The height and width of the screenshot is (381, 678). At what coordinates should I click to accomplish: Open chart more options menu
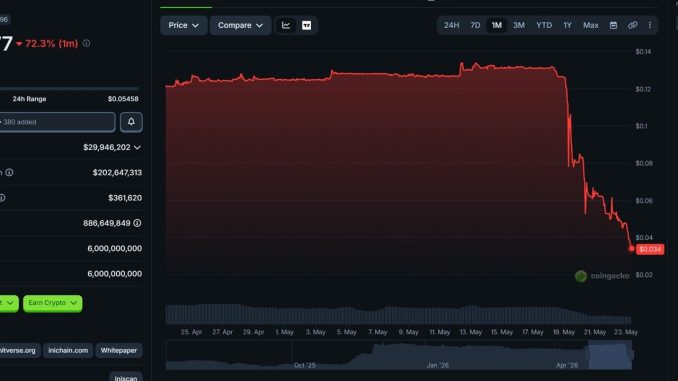[649, 25]
